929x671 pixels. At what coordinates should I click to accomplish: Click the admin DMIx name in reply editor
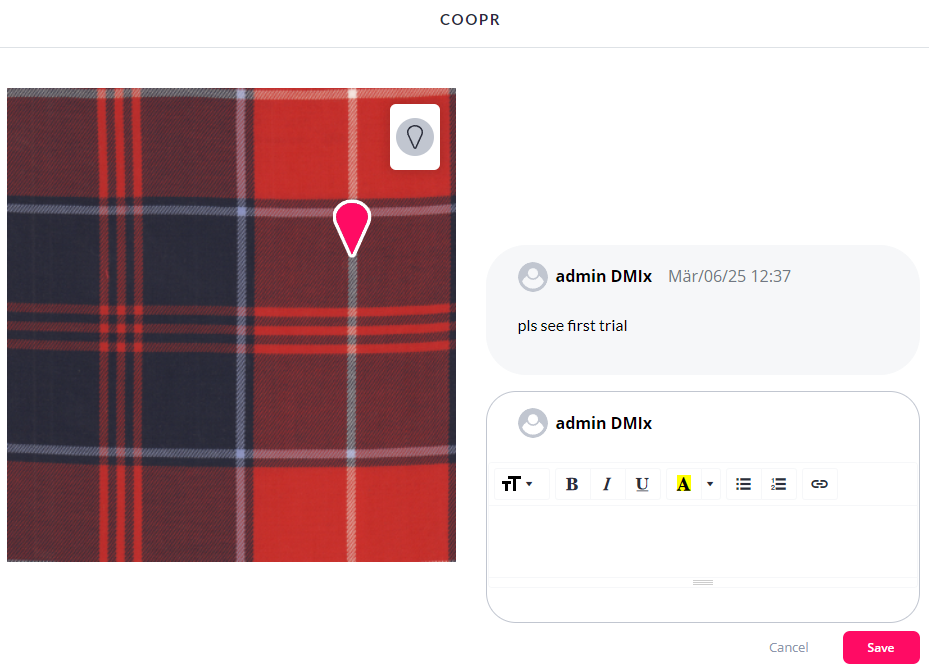pyautogui.click(x=603, y=423)
